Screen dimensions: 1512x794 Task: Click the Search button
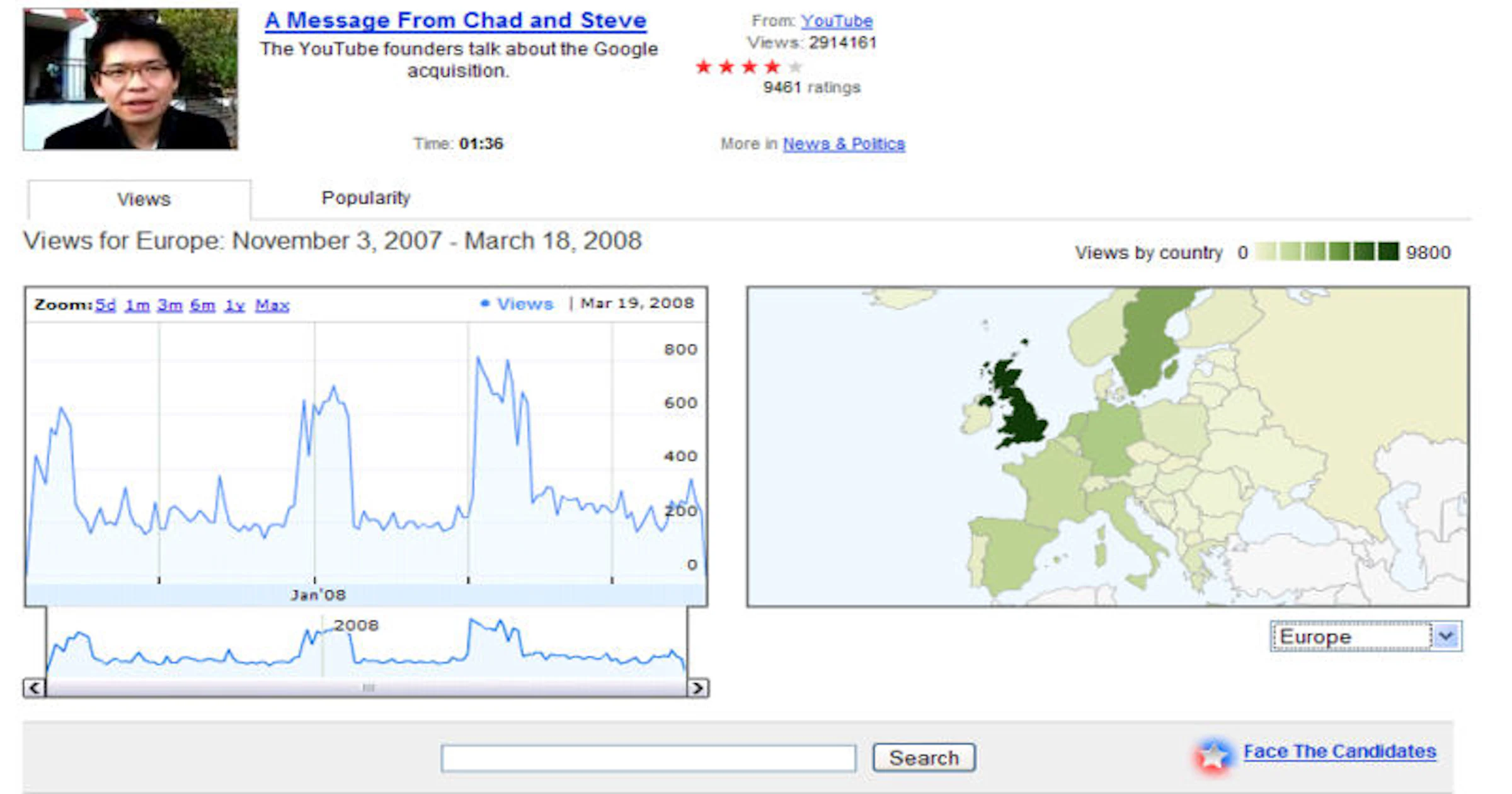click(924, 757)
